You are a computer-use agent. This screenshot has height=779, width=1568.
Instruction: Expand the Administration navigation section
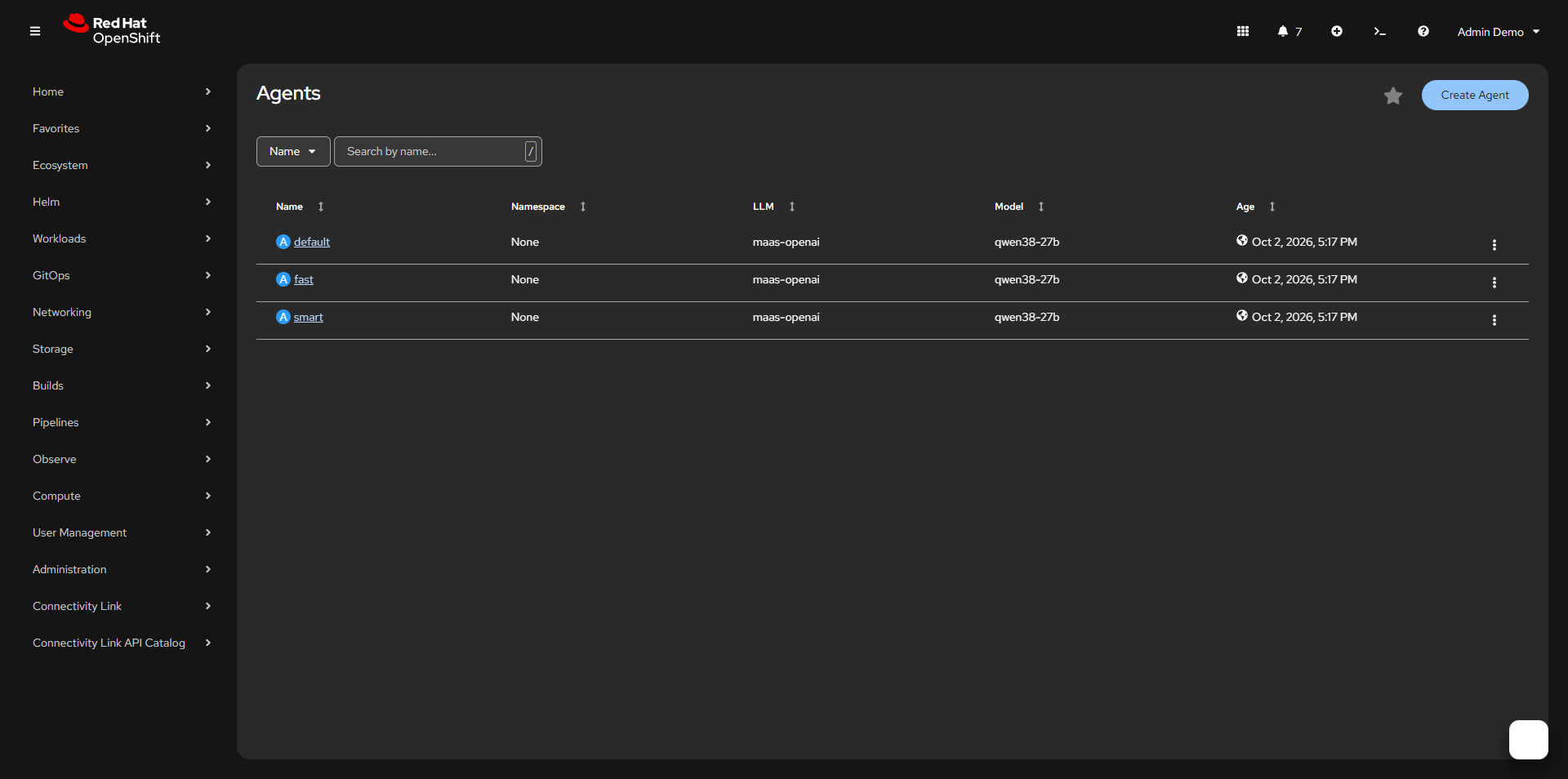tap(122, 569)
